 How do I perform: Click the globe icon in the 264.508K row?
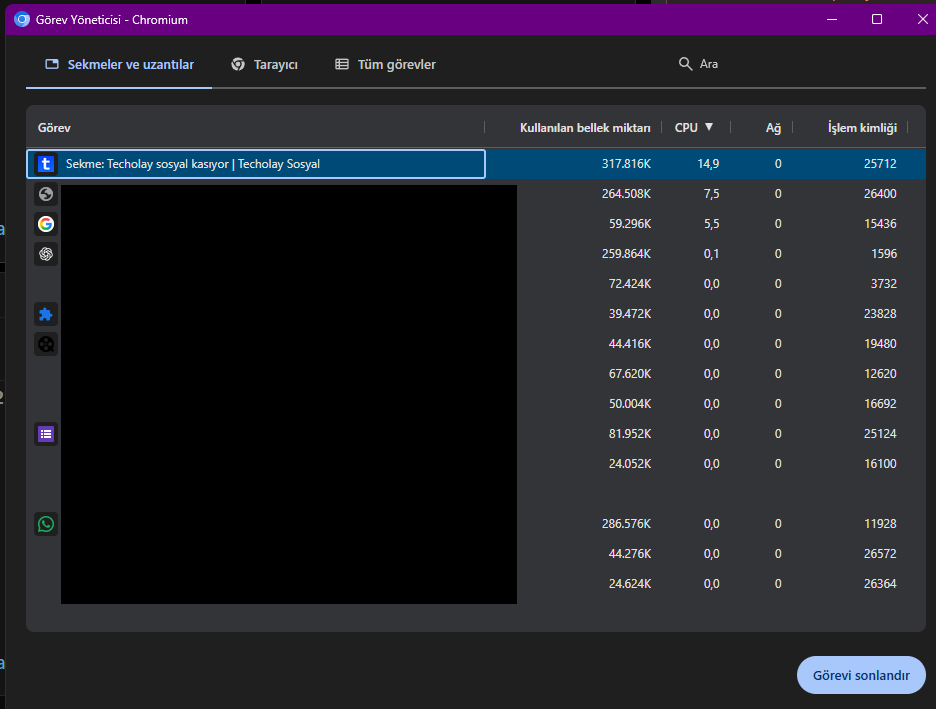click(x=46, y=194)
